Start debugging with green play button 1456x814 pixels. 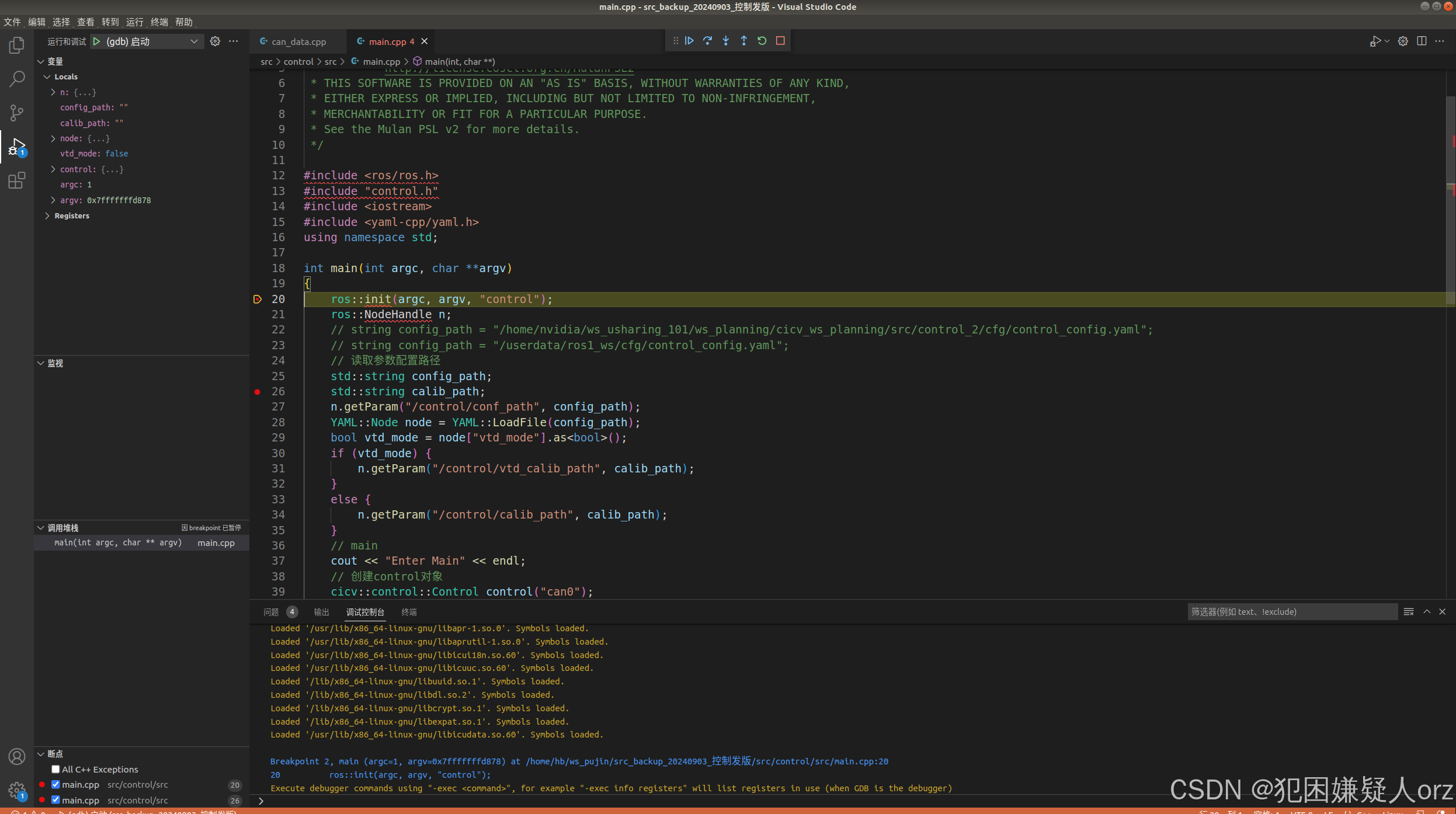97,41
